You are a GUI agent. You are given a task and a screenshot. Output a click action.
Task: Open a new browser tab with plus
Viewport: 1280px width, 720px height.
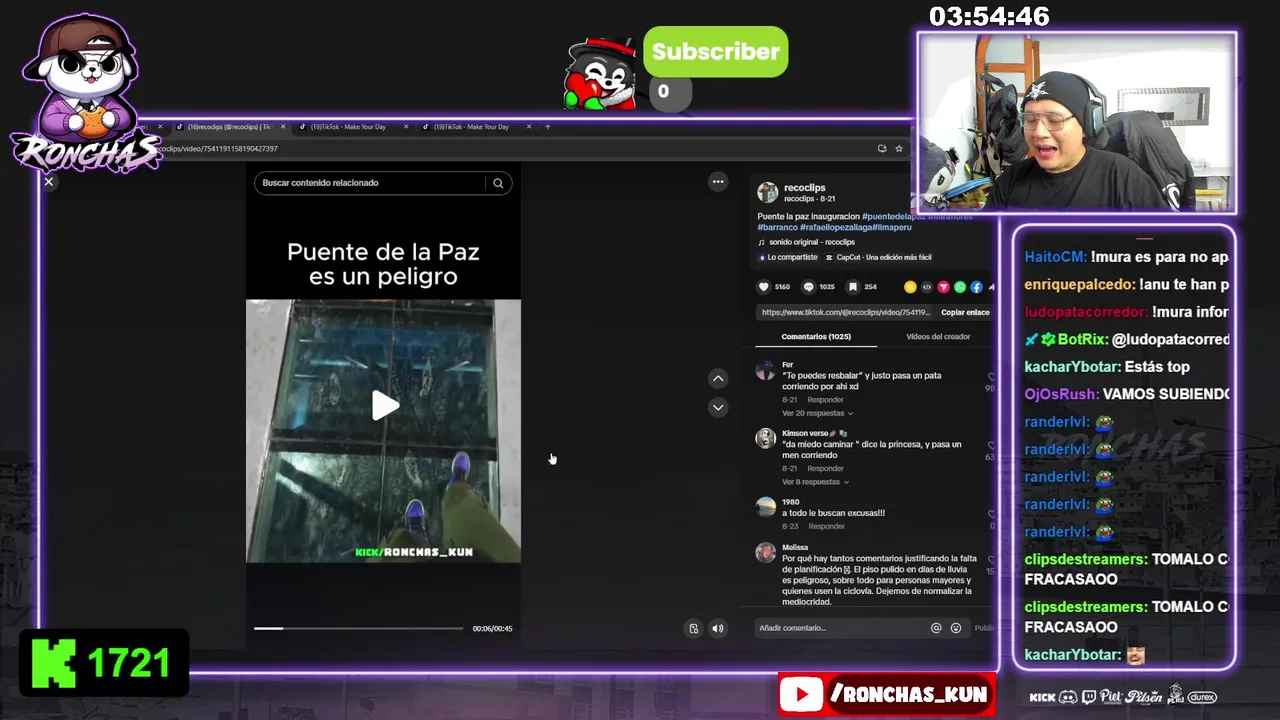pos(547,127)
